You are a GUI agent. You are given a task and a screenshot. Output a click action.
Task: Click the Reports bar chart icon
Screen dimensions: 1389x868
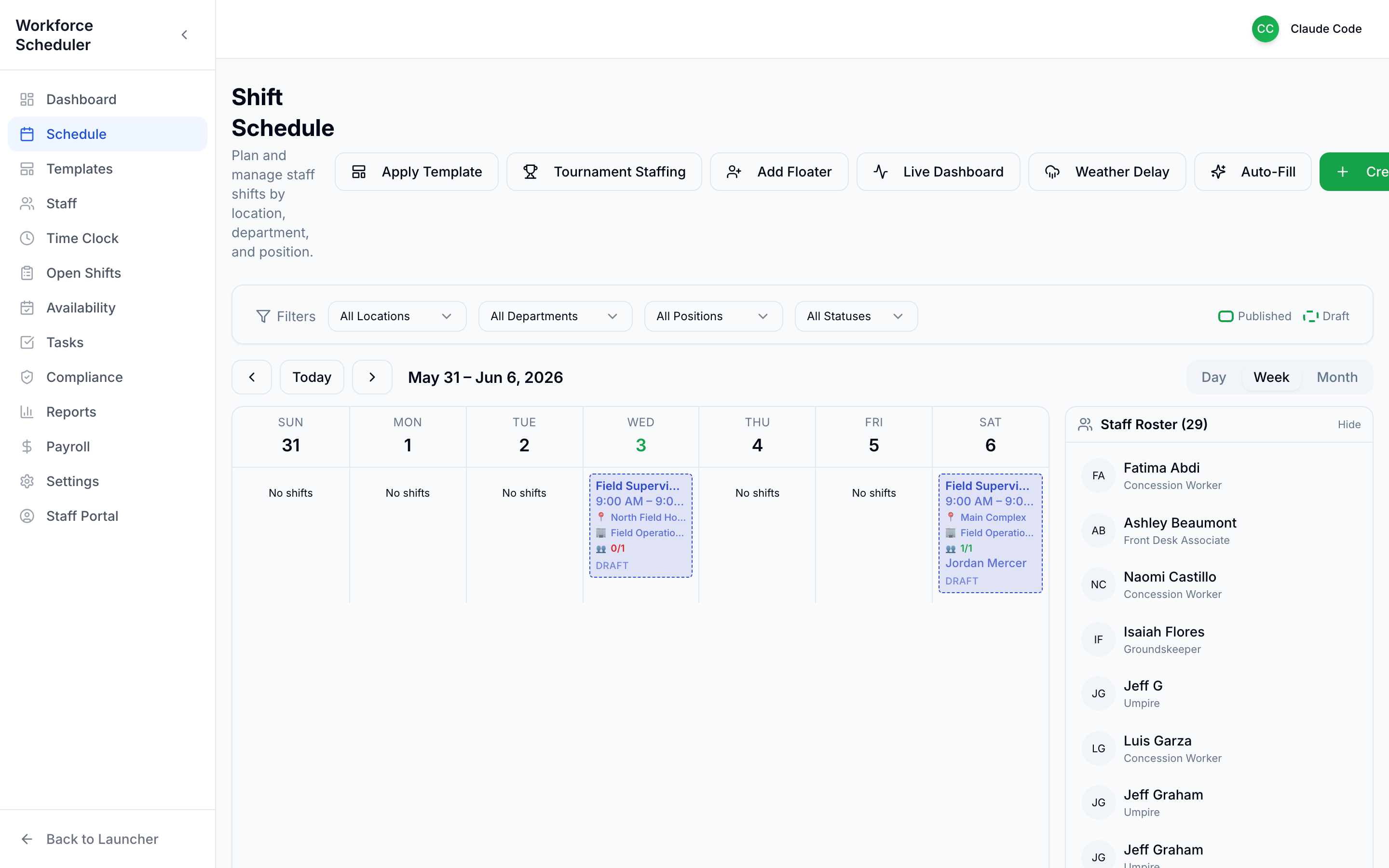coord(27,412)
